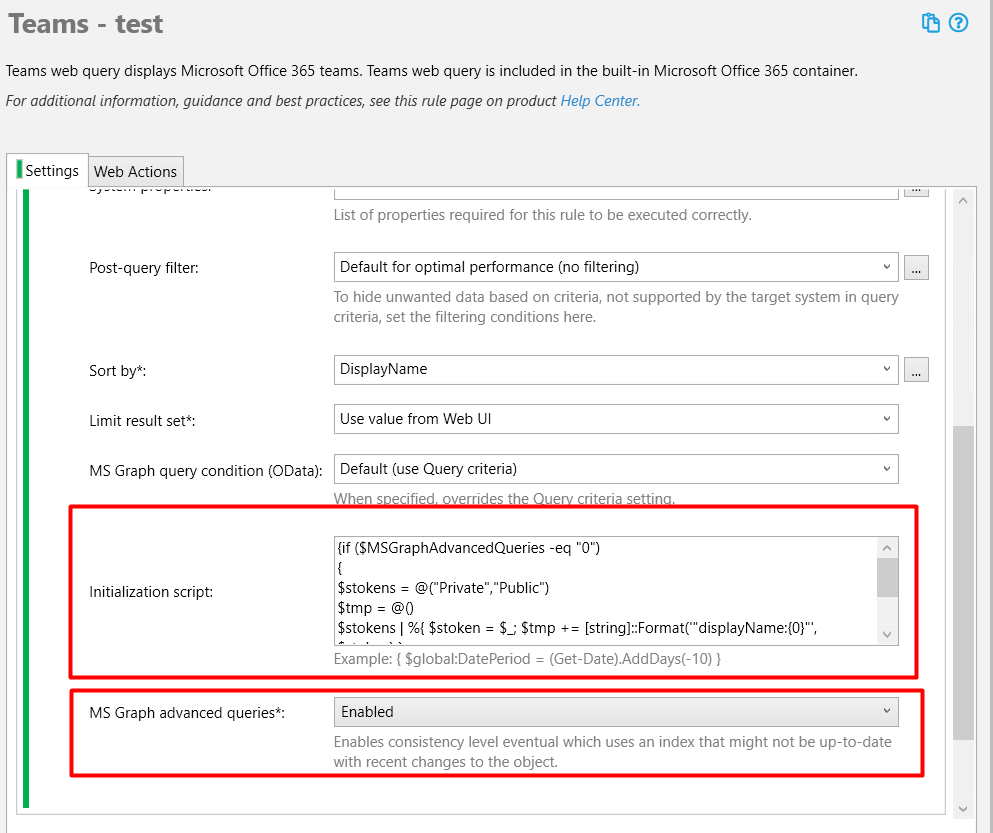
Task: Click the settings panel vertical scrollbar thumb
Action: [x=963, y=583]
